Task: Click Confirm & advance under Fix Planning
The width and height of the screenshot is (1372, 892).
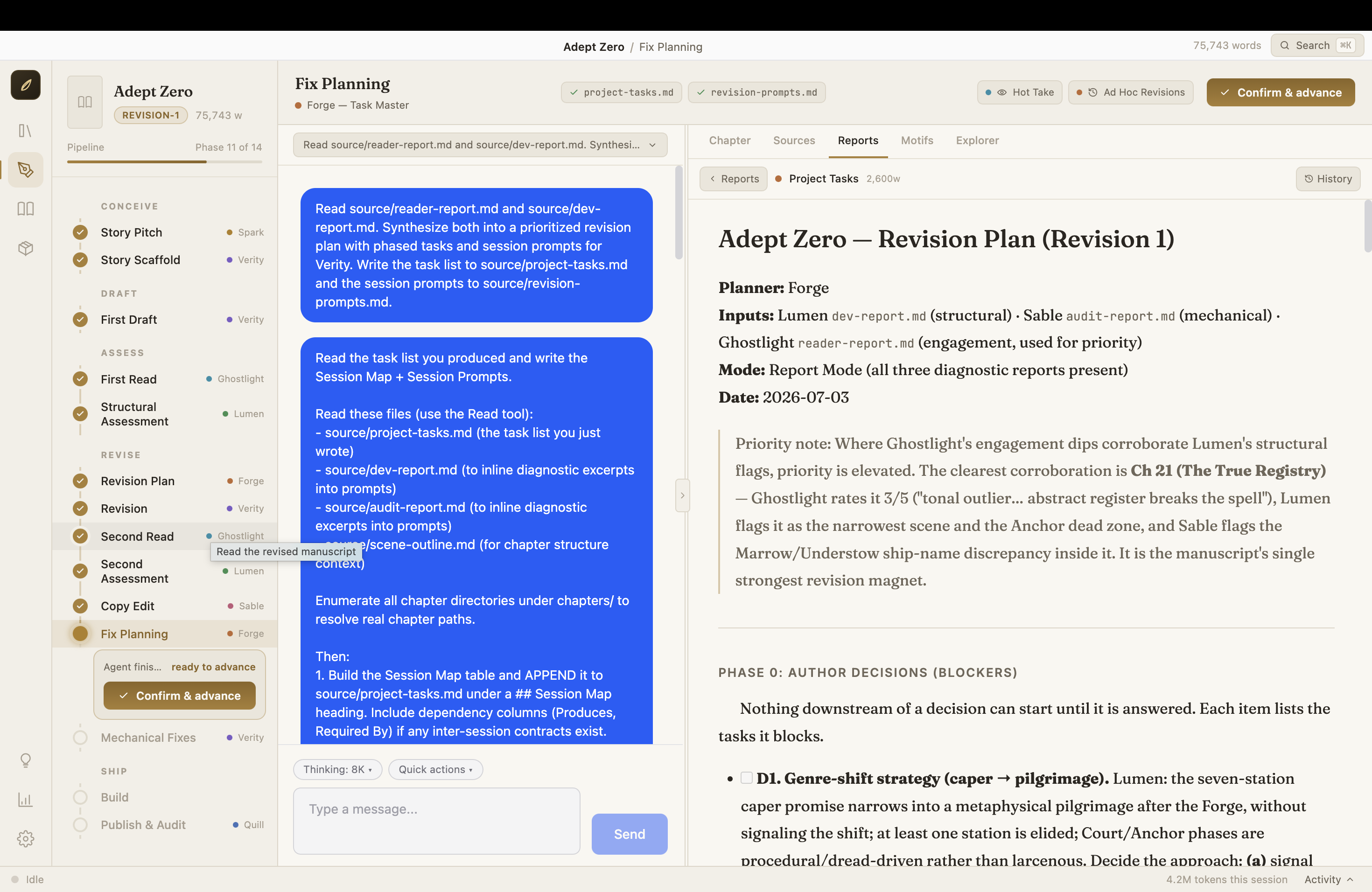Action: (x=179, y=696)
